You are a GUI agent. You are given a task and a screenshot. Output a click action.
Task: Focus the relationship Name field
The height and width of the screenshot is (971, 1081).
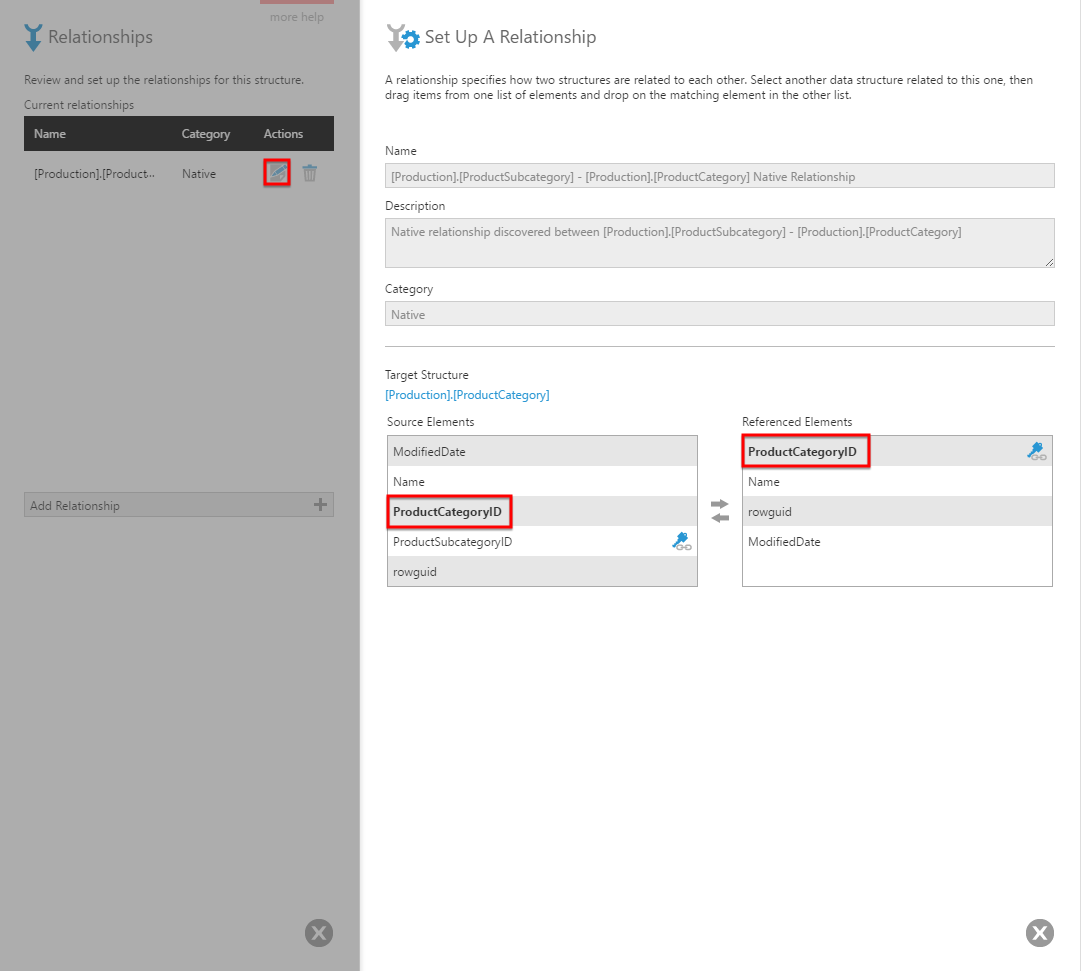tap(719, 176)
